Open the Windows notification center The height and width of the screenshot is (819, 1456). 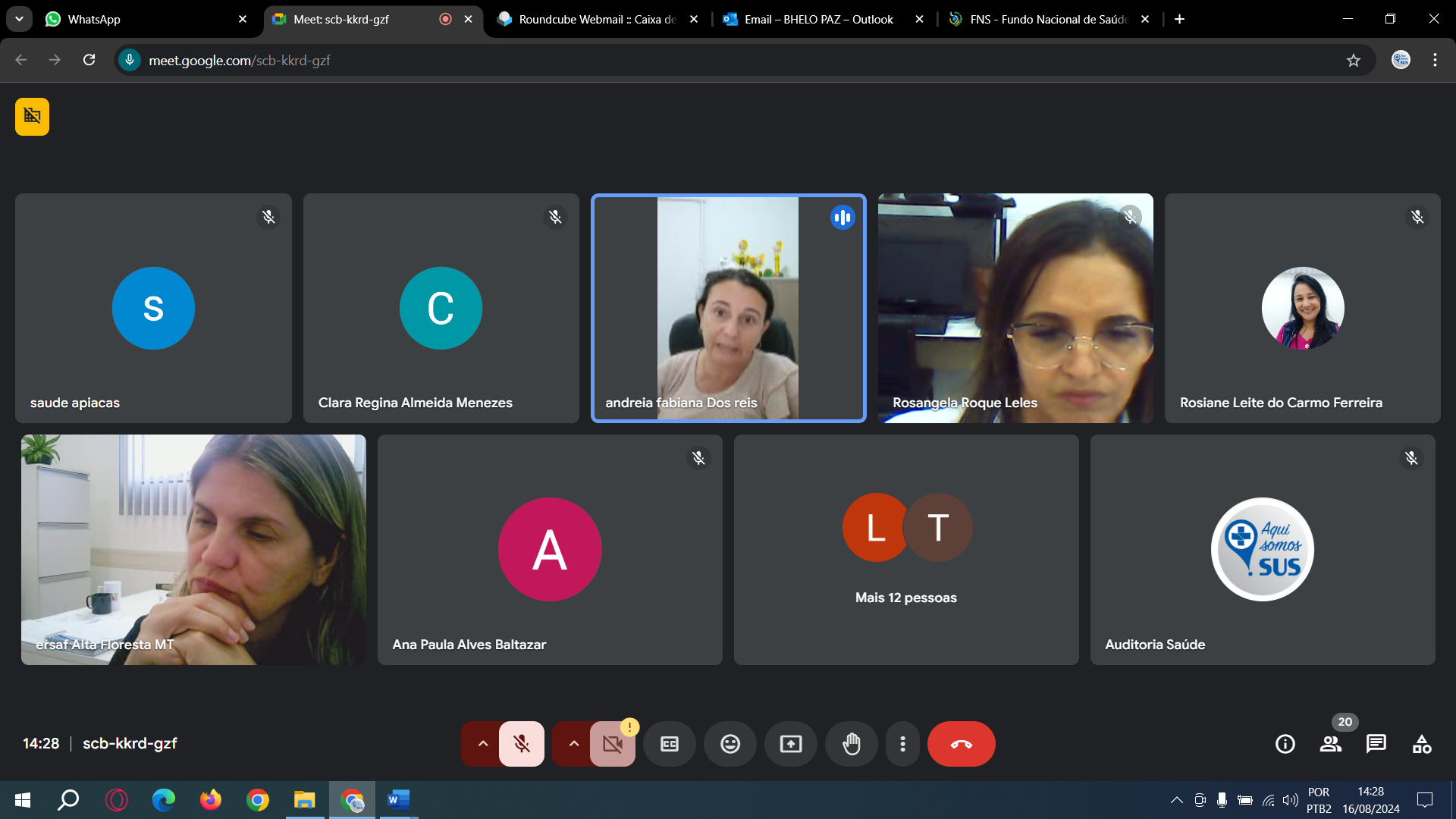coord(1425,800)
